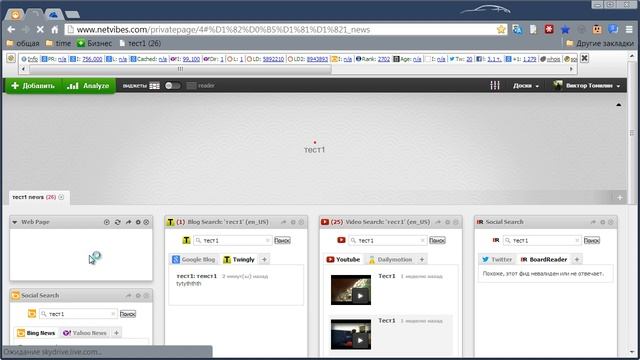640x360 pixels.
Task: Collapse the header area with the up arrow
Action: click(x=619, y=105)
